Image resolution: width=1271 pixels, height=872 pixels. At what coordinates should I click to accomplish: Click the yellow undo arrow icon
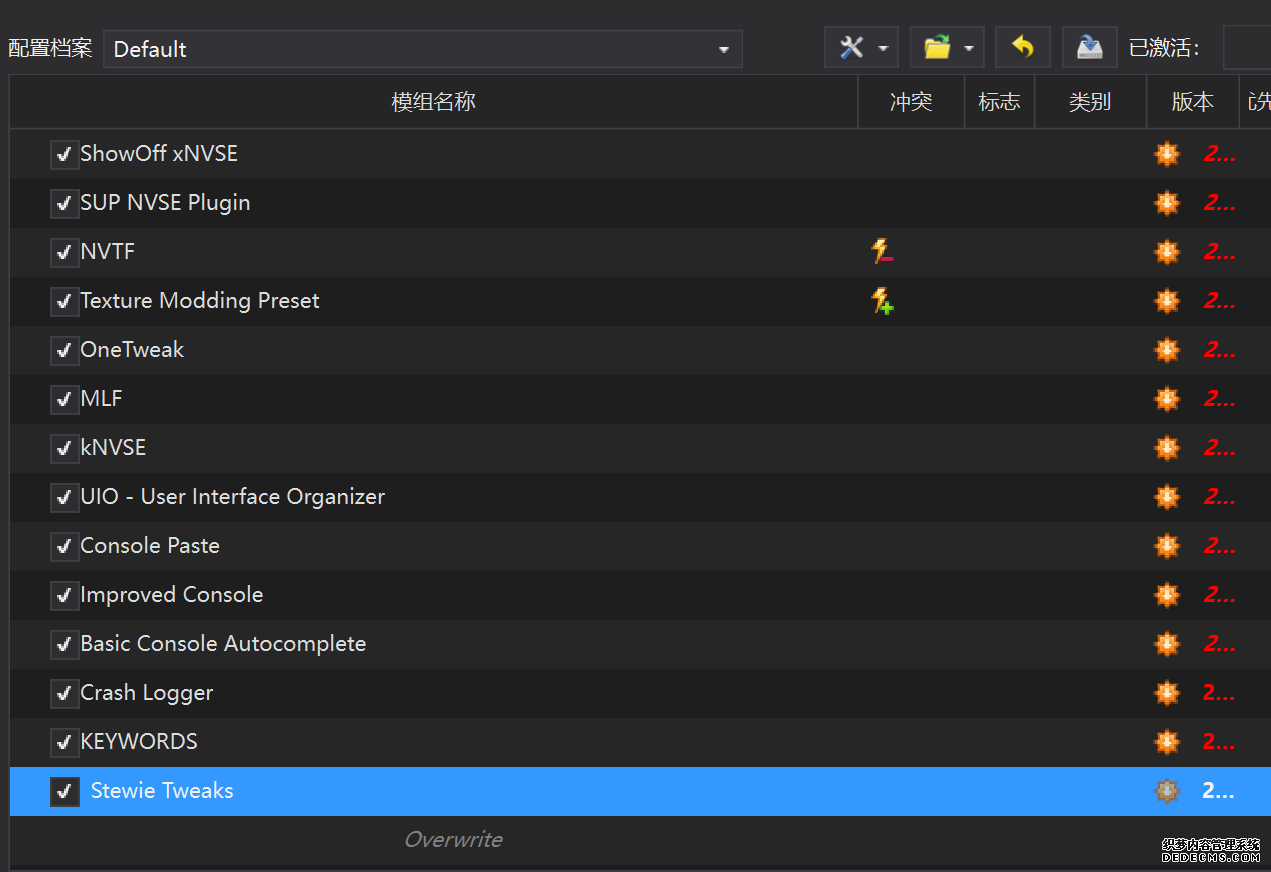click(x=1022, y=48)
